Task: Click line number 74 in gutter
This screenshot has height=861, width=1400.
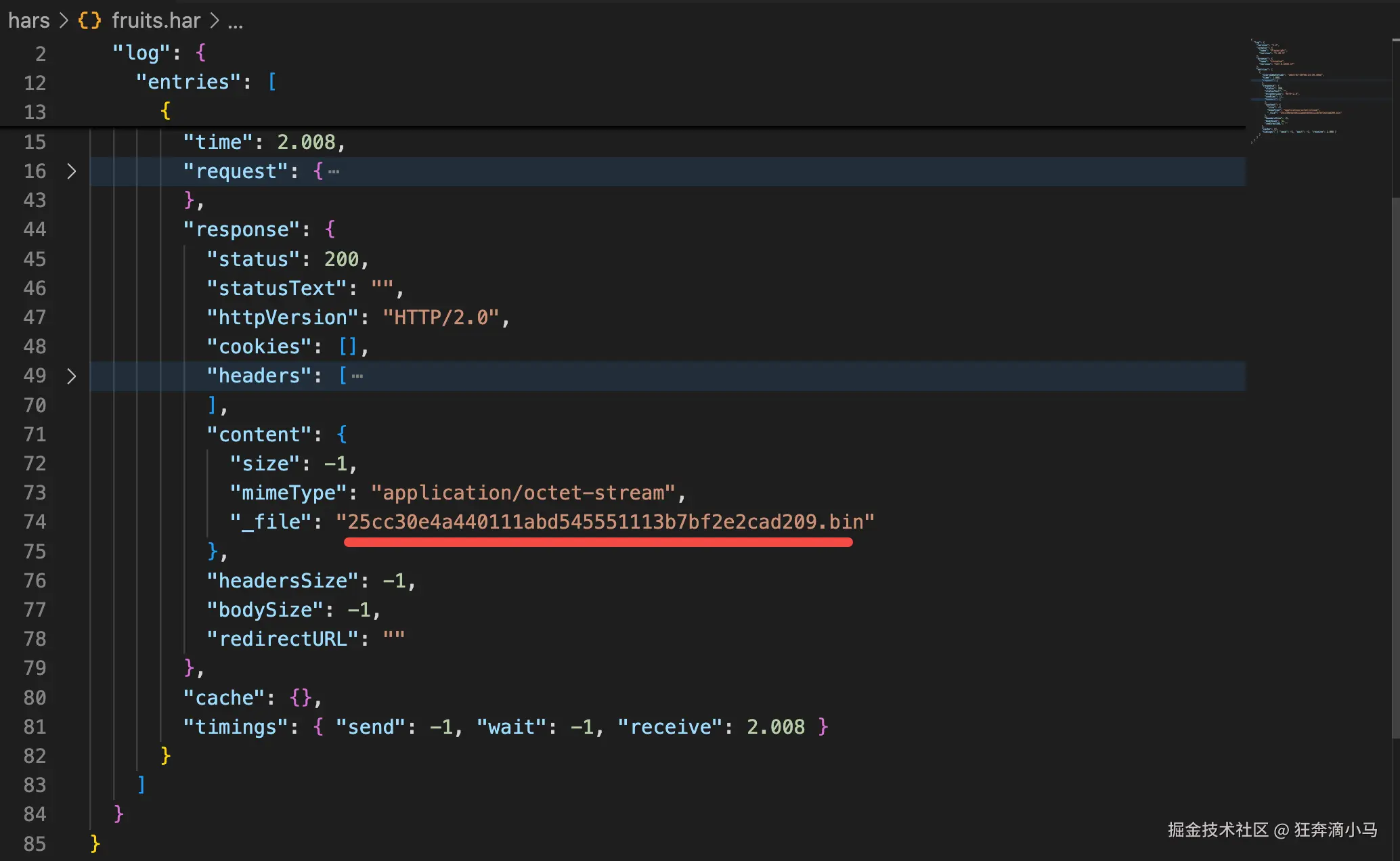Action: coord(35,522)
